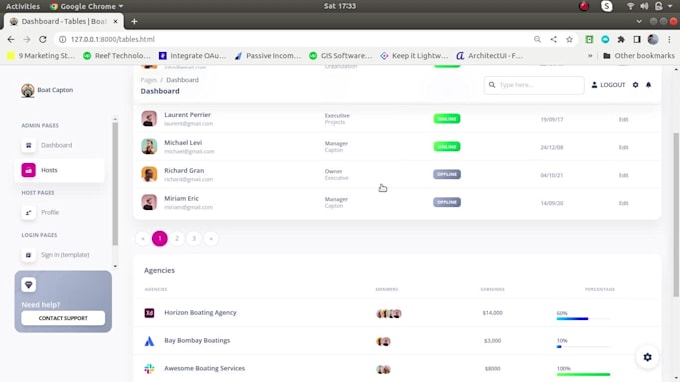Click the Dashboard sidebar icon
Image resolution: width=680 pixels, height=382 pixels.
click(x=29, y=145)
